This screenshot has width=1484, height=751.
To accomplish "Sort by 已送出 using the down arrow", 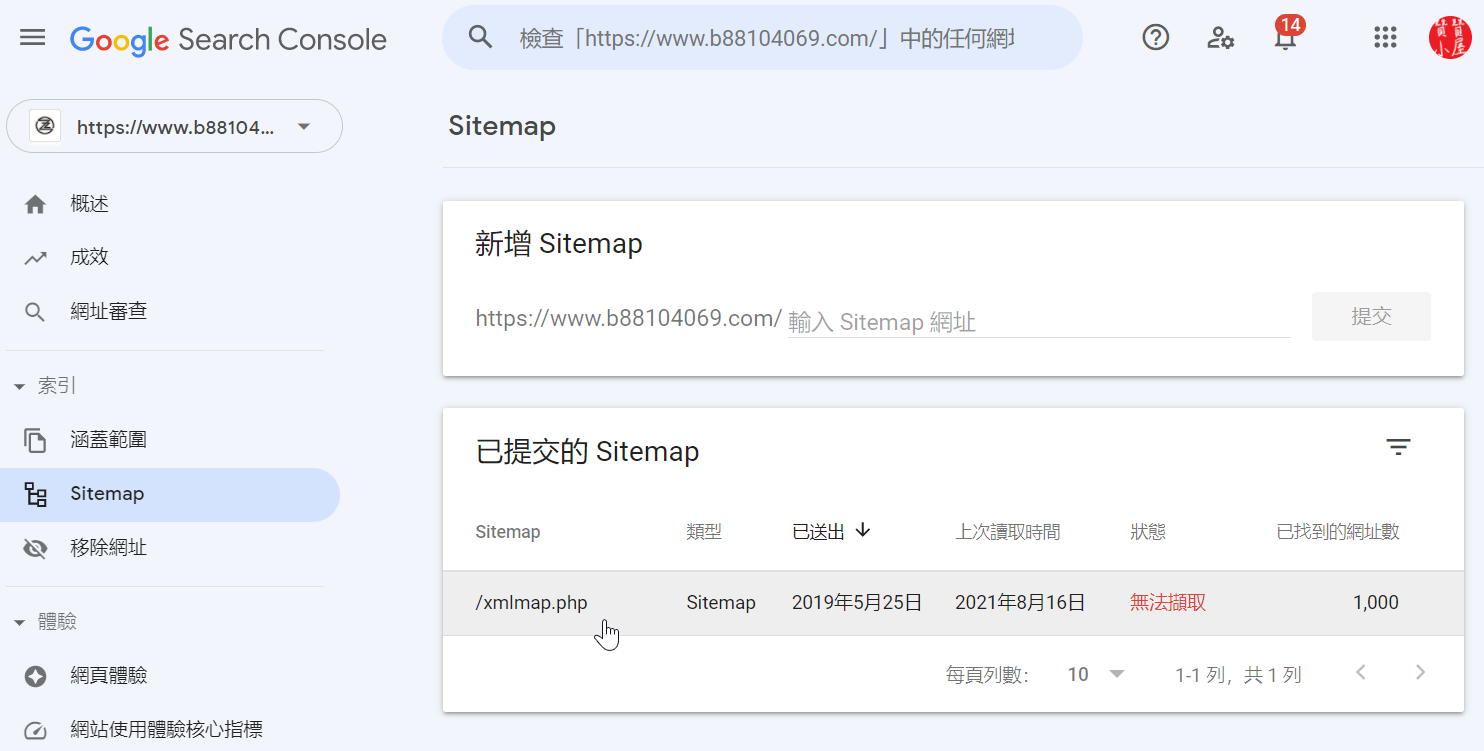I will 862,530.
